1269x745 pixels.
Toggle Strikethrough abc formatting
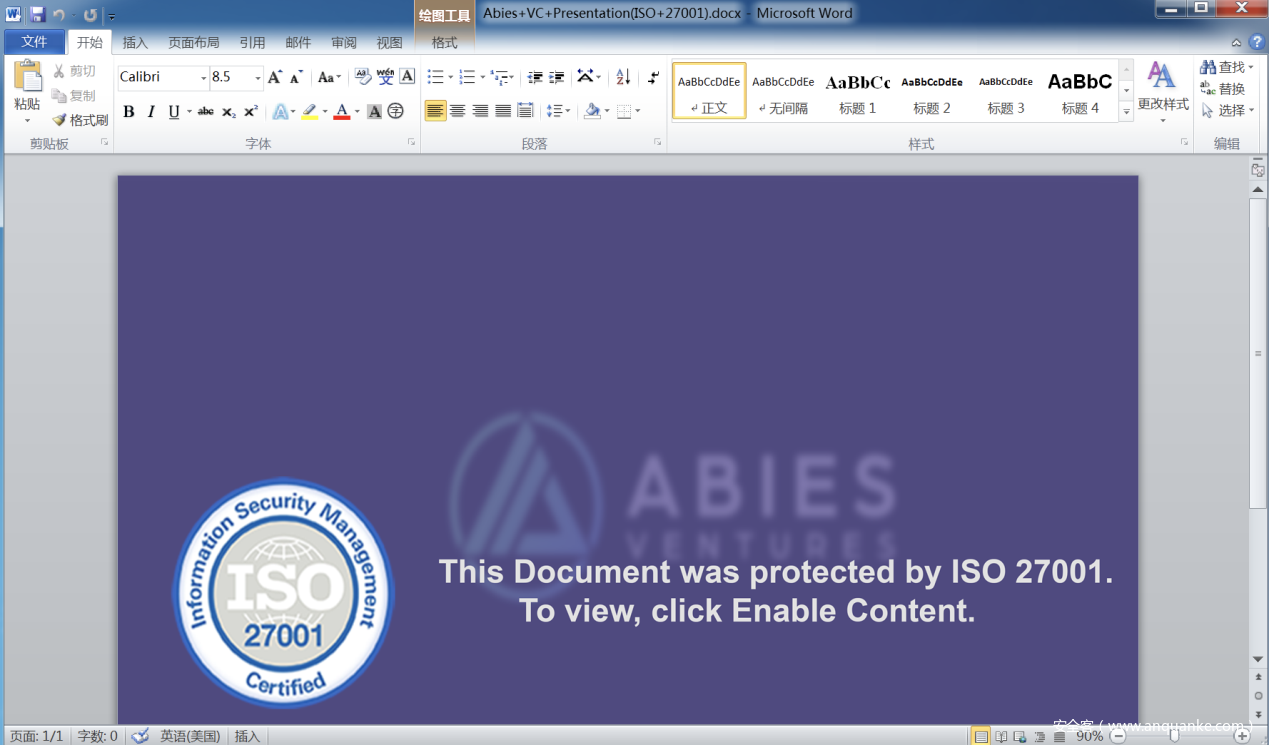[x=205, y=111]
